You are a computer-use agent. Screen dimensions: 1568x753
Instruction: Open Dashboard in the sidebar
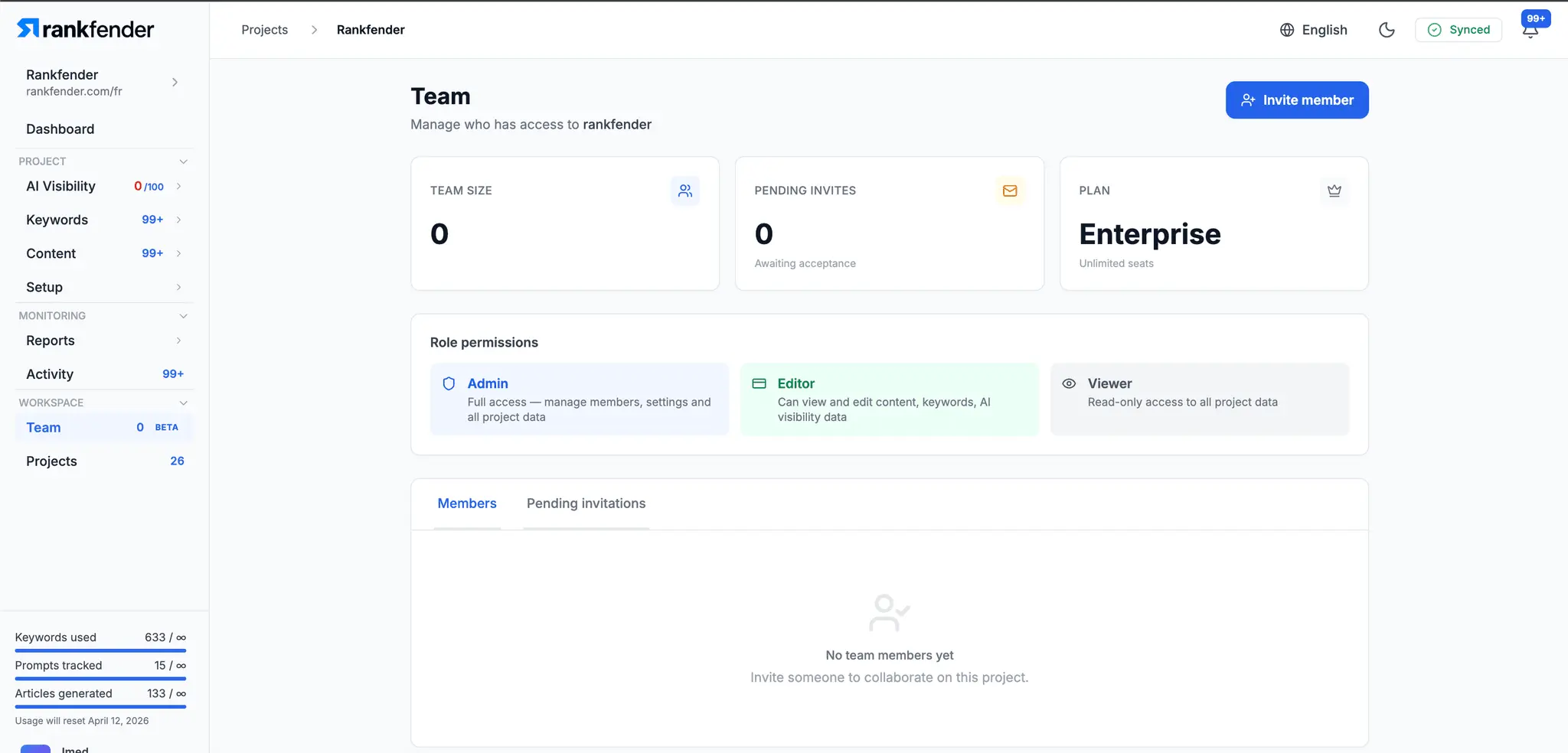pos(60,129)
